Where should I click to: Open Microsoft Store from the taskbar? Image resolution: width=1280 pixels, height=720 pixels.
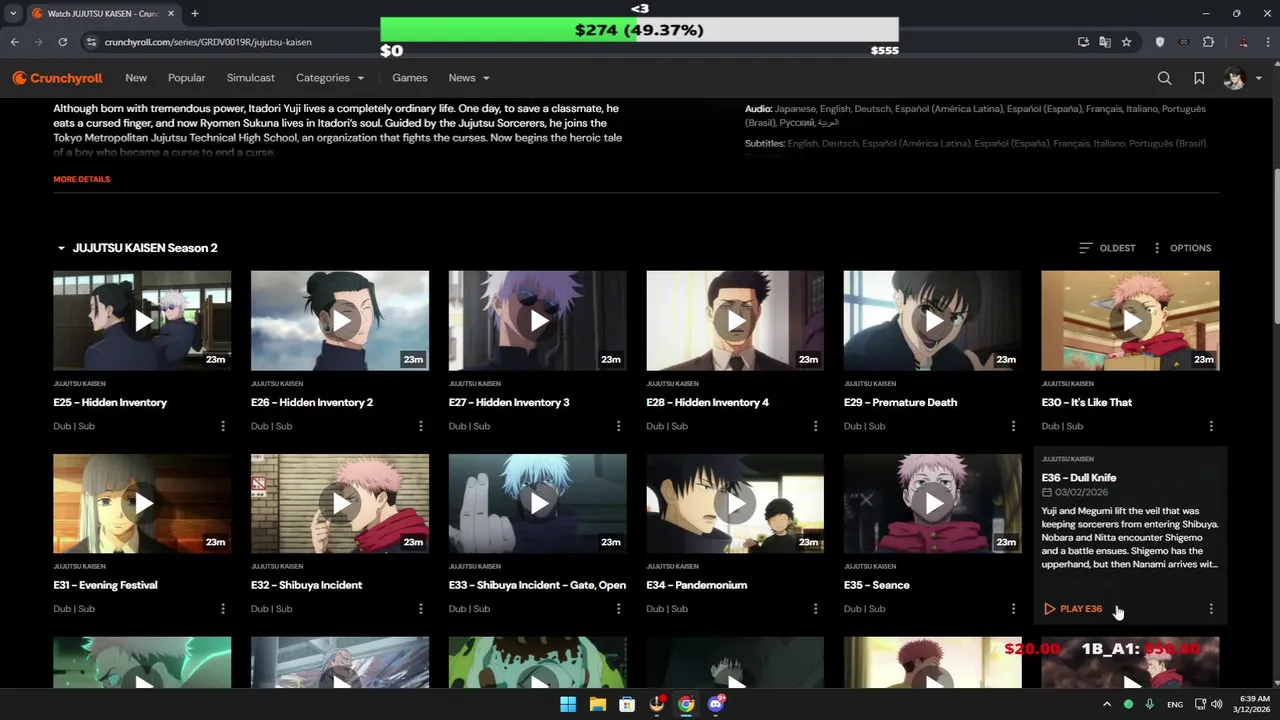point(627,704)
